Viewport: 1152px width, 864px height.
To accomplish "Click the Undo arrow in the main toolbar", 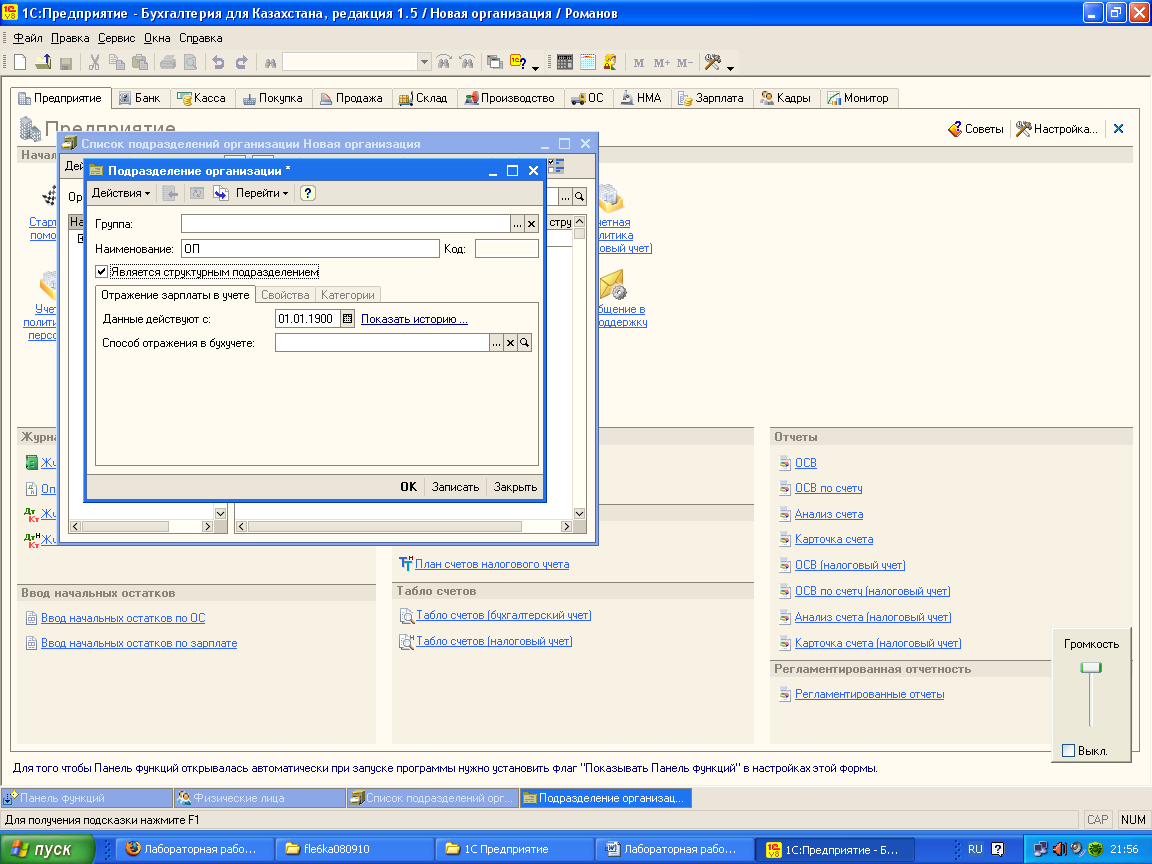I will pyautogui.click(x=218, y=62).
